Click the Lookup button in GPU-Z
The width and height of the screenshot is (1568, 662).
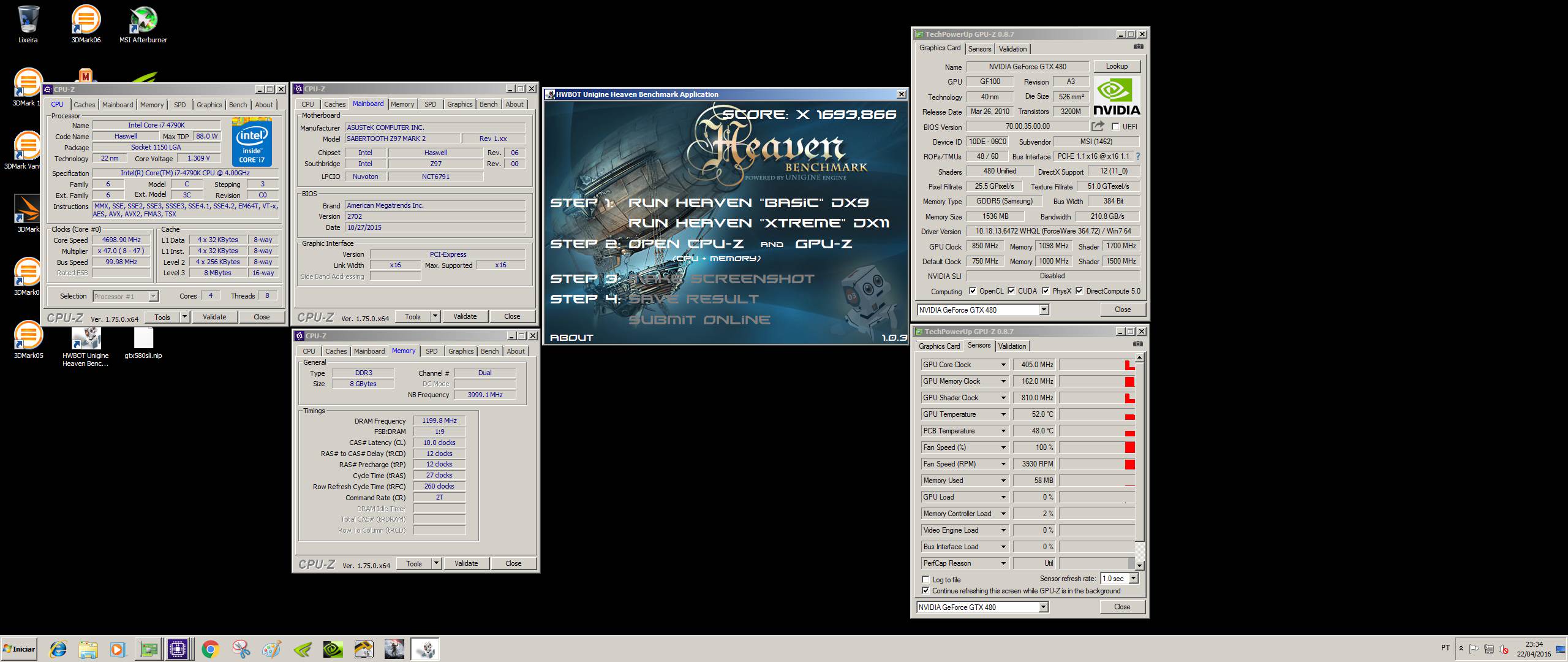(1117, 66)
